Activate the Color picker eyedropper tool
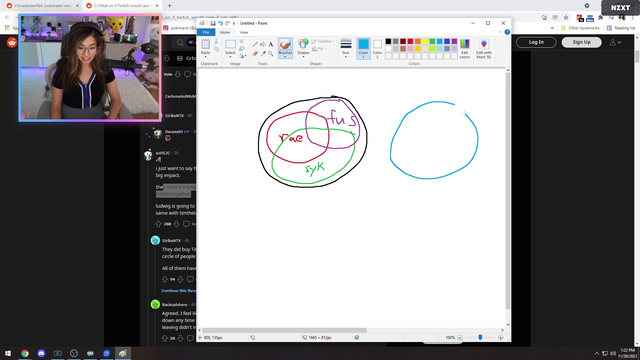Screen dimensions: 640x360 tap(263, 53)
